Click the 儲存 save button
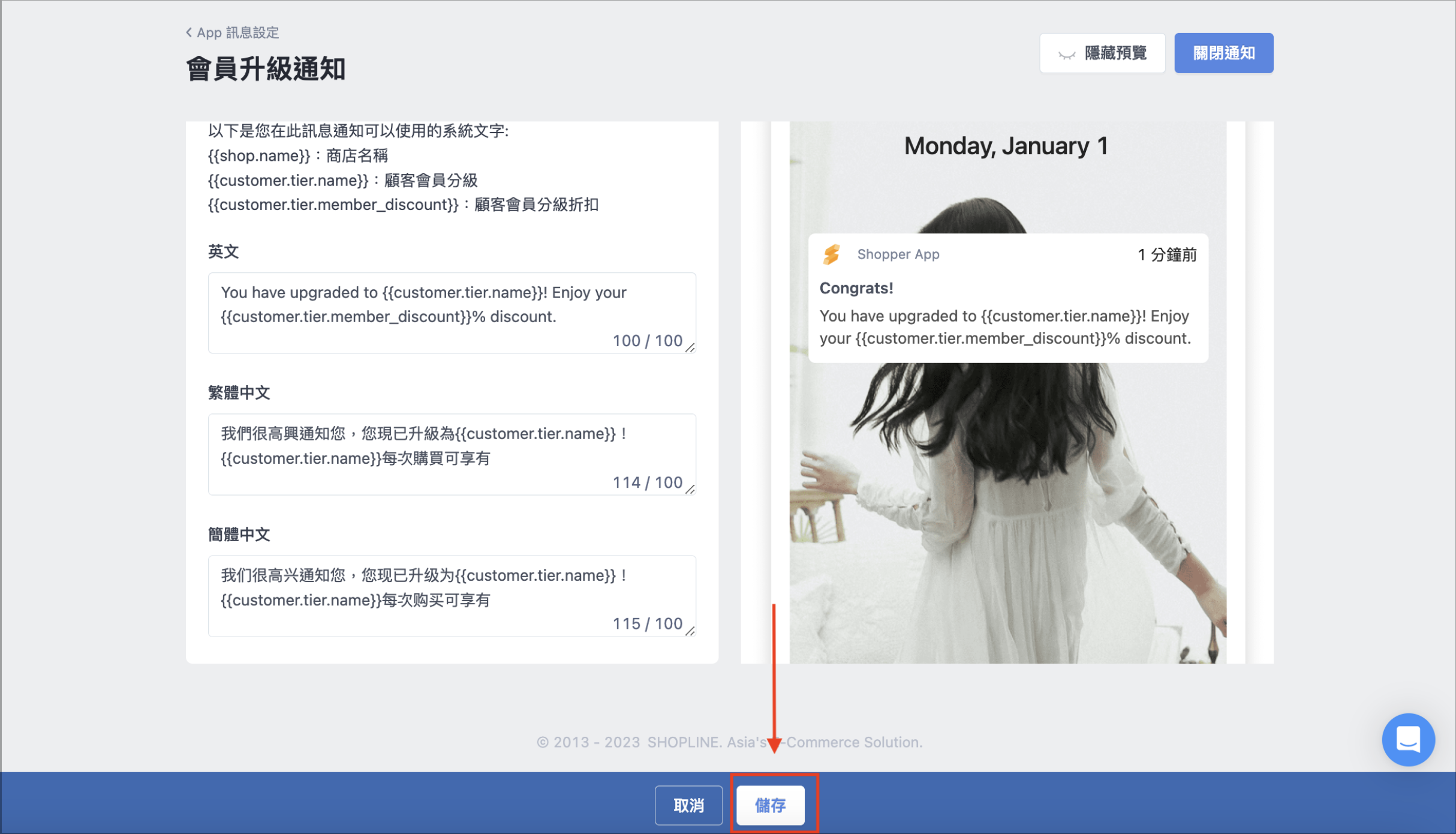The width and height of the screenshot is (1456, 834). coord(770,805)
